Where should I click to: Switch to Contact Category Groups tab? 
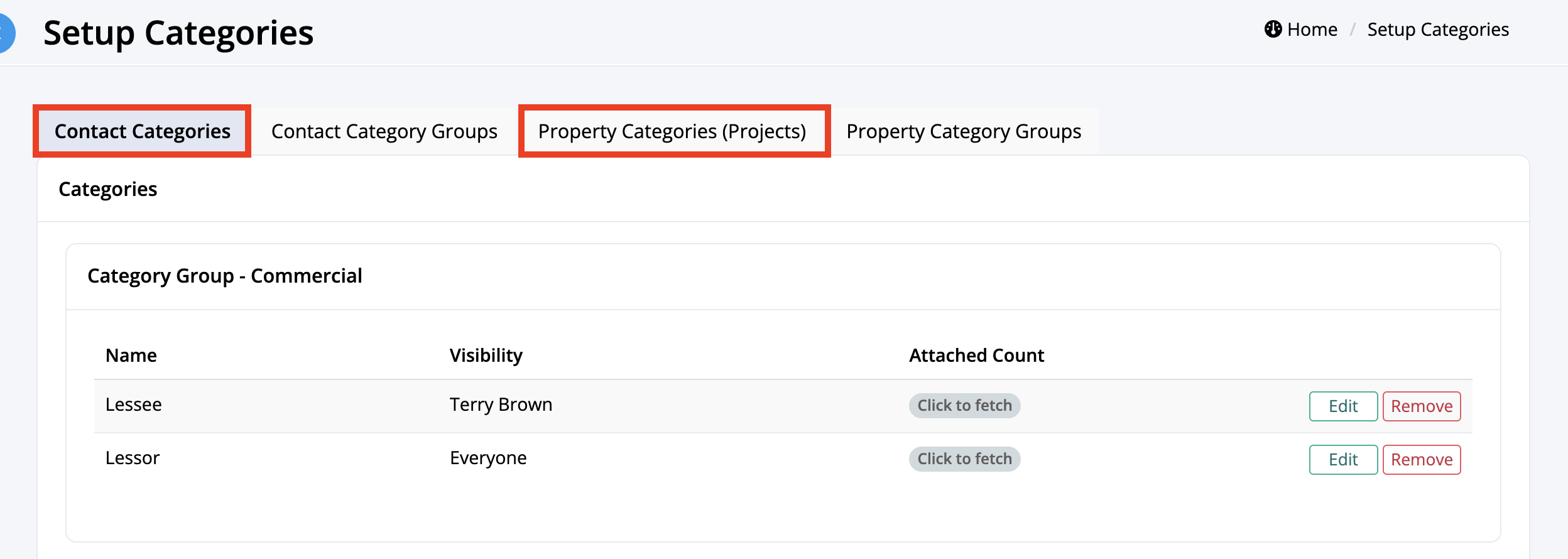click(x=384, y=131)
